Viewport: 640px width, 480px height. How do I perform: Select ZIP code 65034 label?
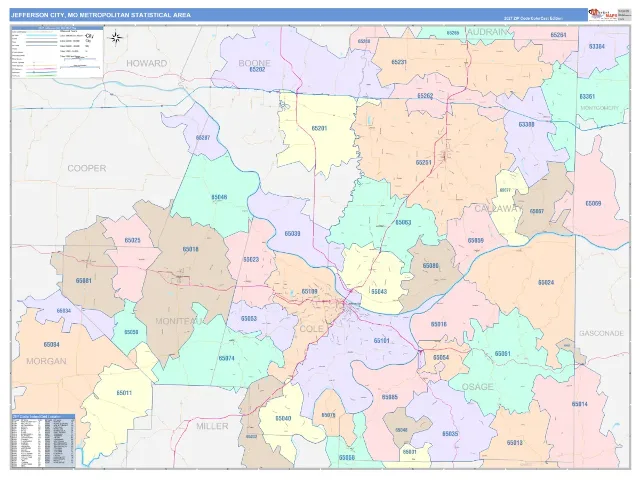pyautogui.click(x=64, y=311)
